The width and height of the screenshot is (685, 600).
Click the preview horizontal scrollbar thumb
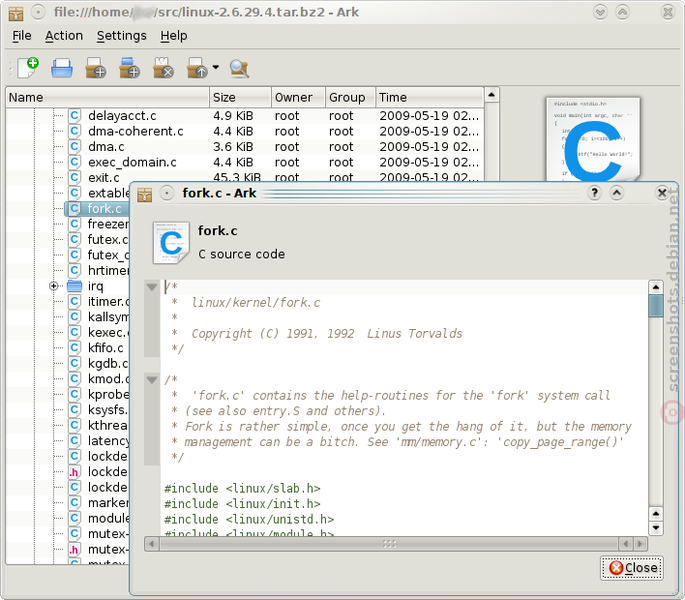[x=389, y=544]
